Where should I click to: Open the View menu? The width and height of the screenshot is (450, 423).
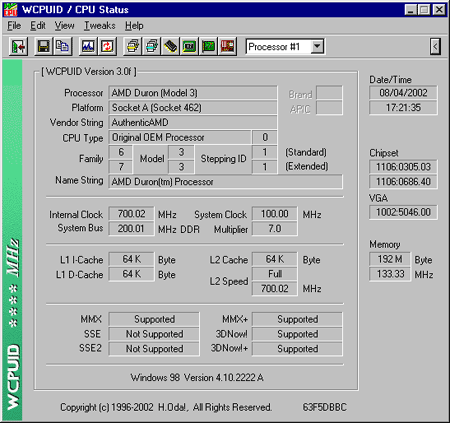pyautogui.click(x=64, y=26)
